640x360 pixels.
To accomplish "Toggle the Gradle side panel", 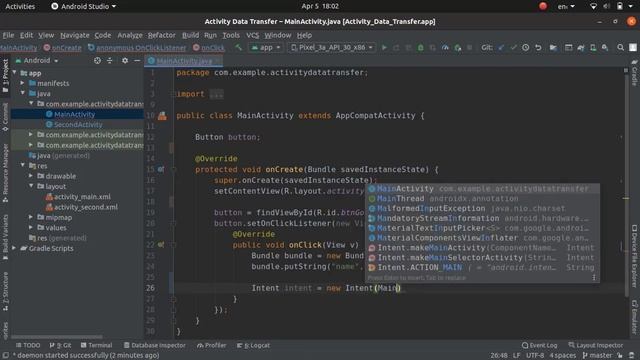I will coord(634,73).
